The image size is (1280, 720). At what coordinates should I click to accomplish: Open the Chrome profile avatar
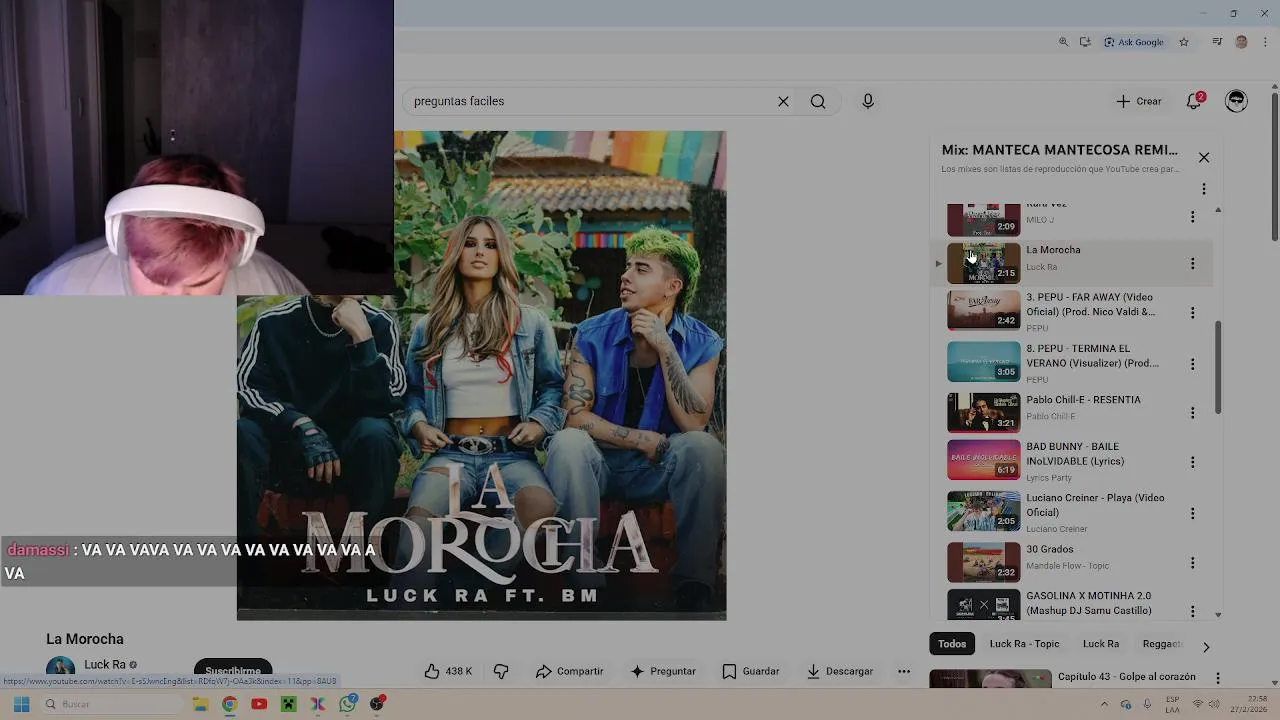tap(1242, 42)
